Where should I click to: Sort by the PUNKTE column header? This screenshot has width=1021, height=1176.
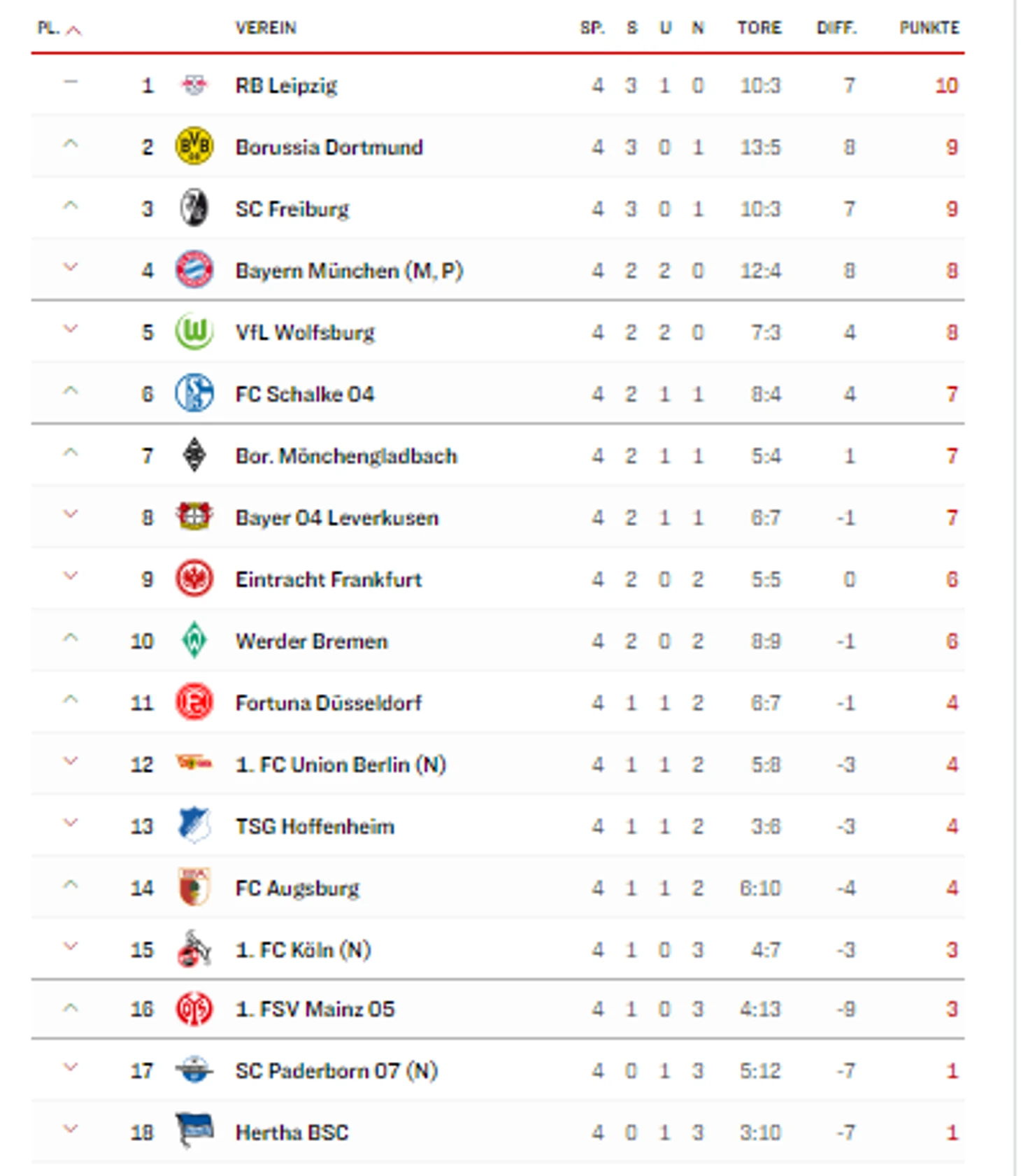(x=929, y=28)
